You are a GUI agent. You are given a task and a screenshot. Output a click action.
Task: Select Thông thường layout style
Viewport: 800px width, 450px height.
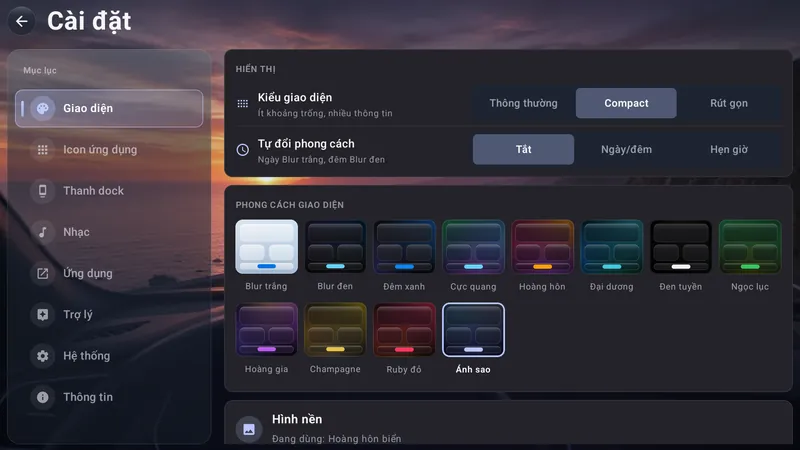click(x=523, y=103)
